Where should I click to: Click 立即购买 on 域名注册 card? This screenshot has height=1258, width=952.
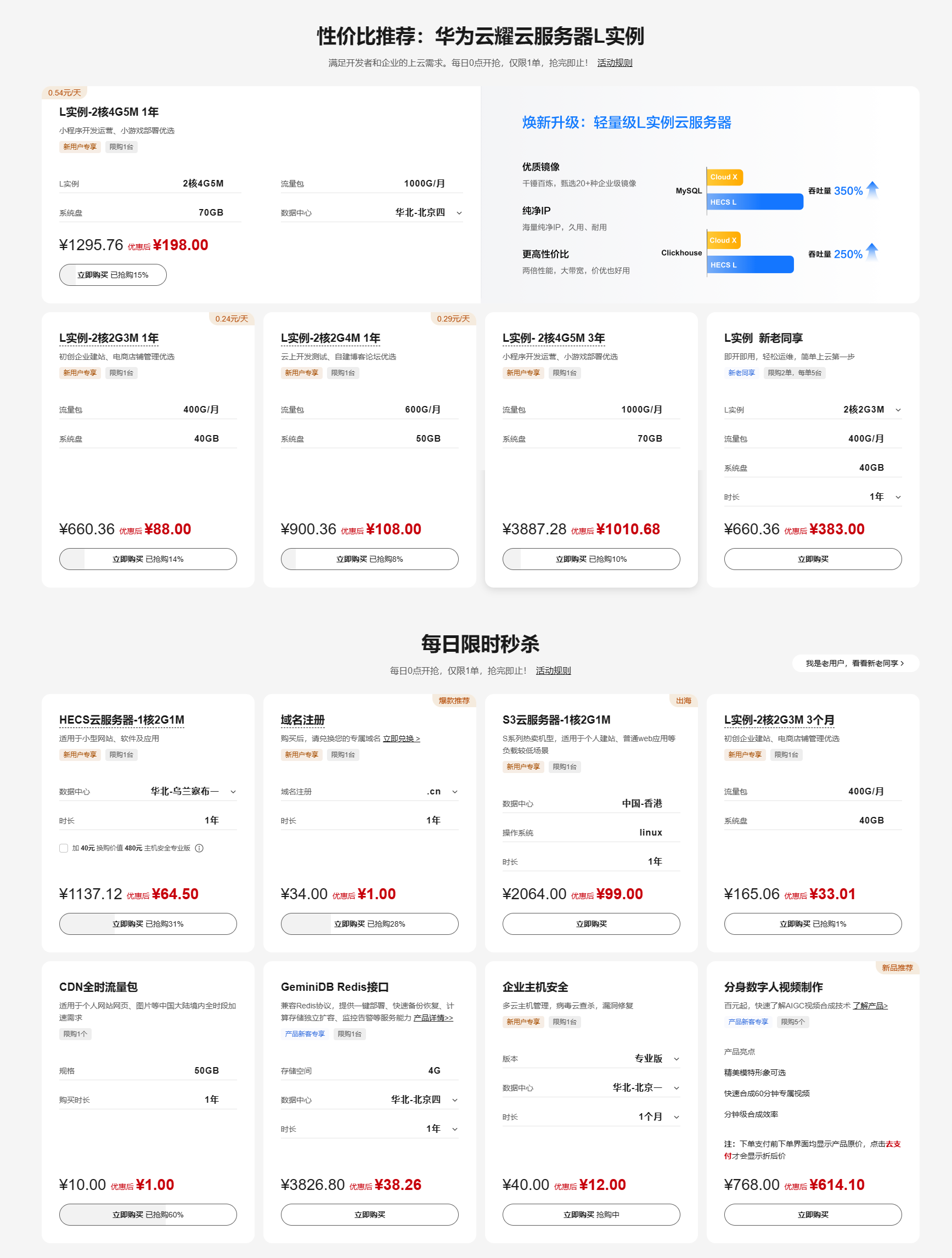(370, 923)
